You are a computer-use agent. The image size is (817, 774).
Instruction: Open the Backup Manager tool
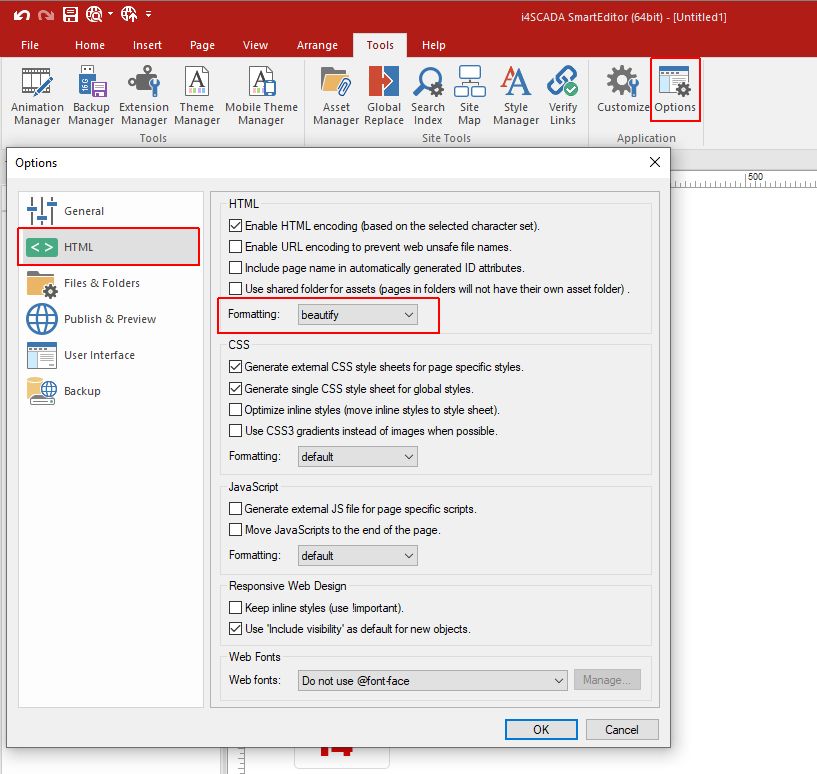91,95
